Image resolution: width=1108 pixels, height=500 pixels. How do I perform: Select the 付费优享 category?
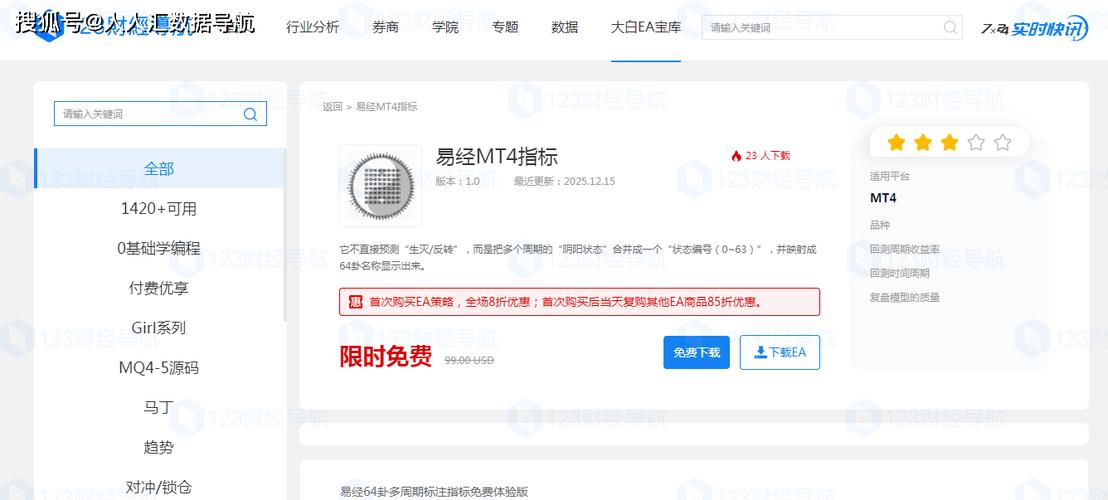coord(159,288)
